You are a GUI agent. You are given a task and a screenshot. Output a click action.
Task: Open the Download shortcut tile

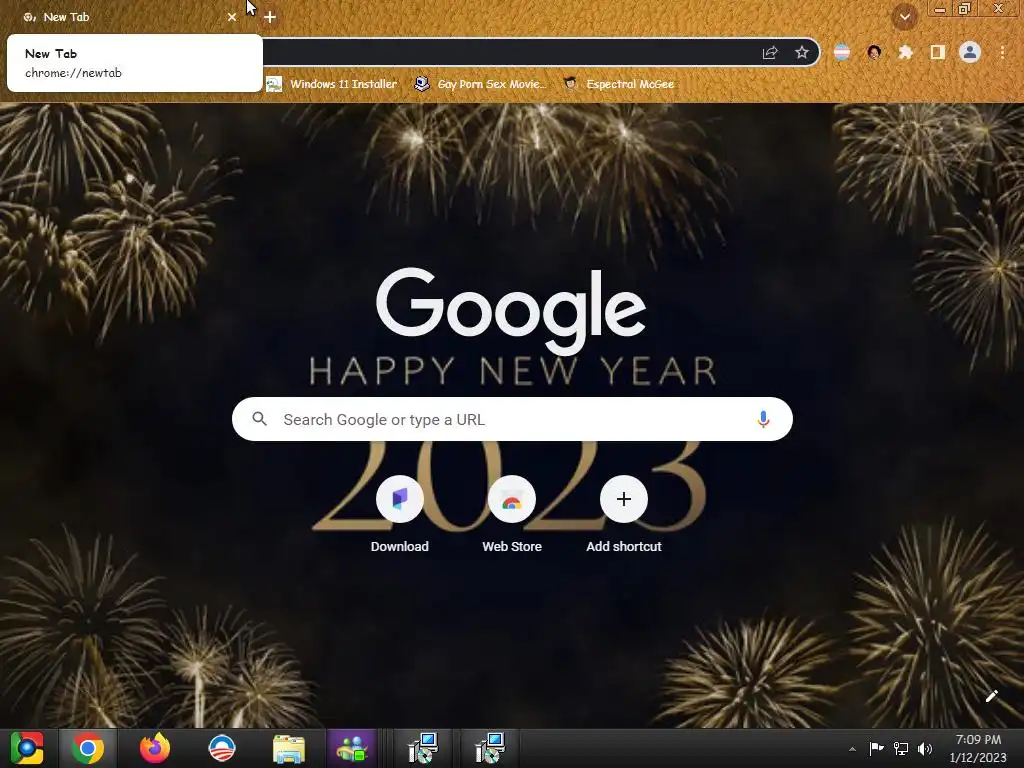pos(400,515)
